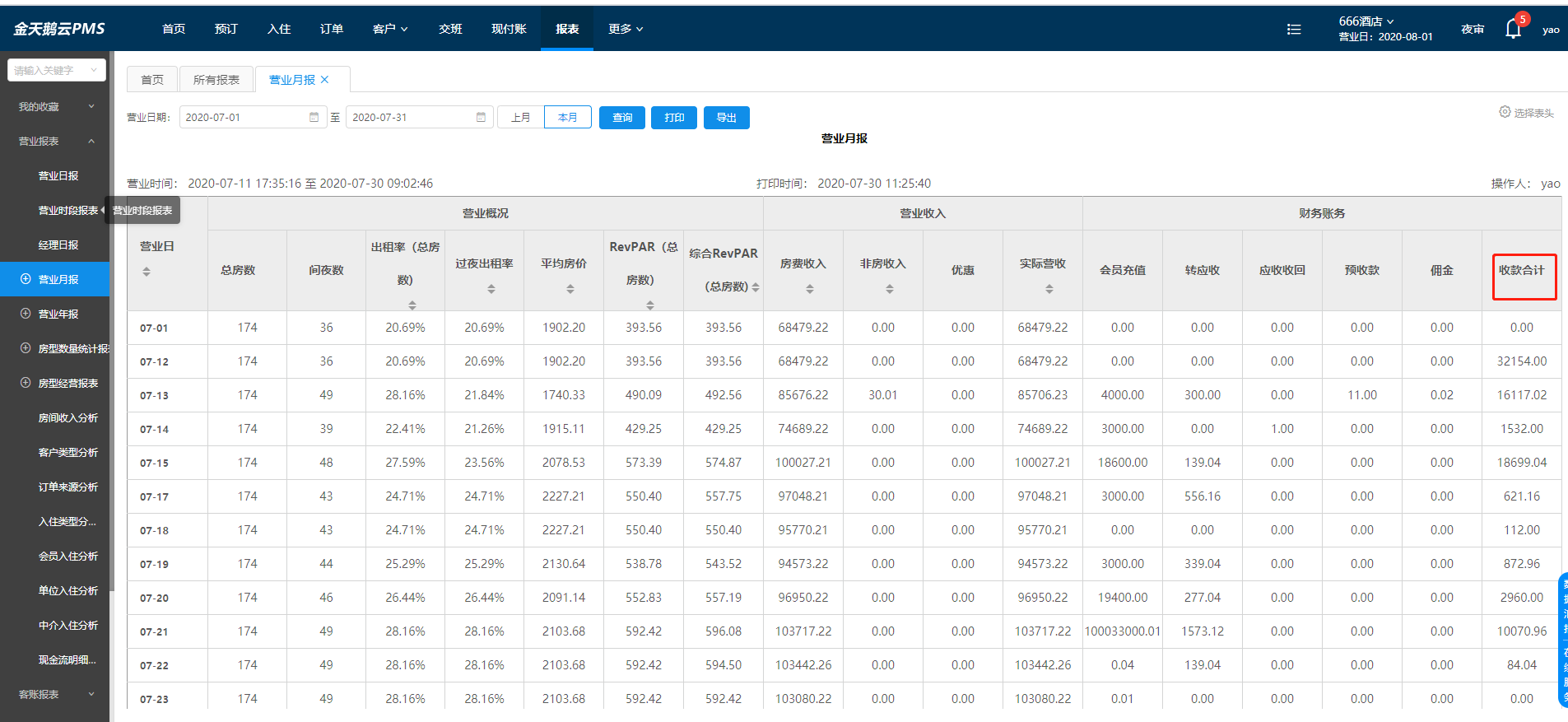Open calendar icon in end date field
The height and width of the screenshot is (722, 1568).
pos(481,117)
